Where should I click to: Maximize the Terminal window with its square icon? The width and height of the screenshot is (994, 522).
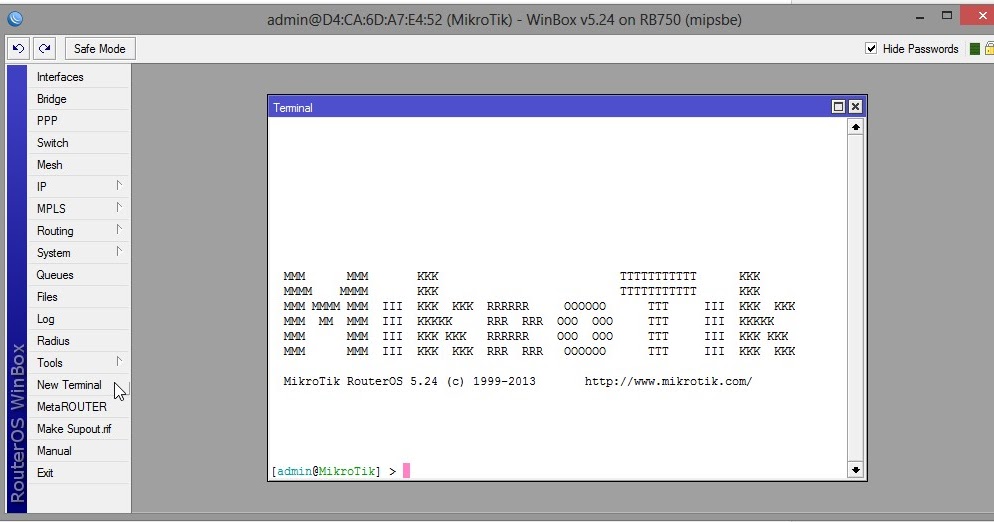838,107
